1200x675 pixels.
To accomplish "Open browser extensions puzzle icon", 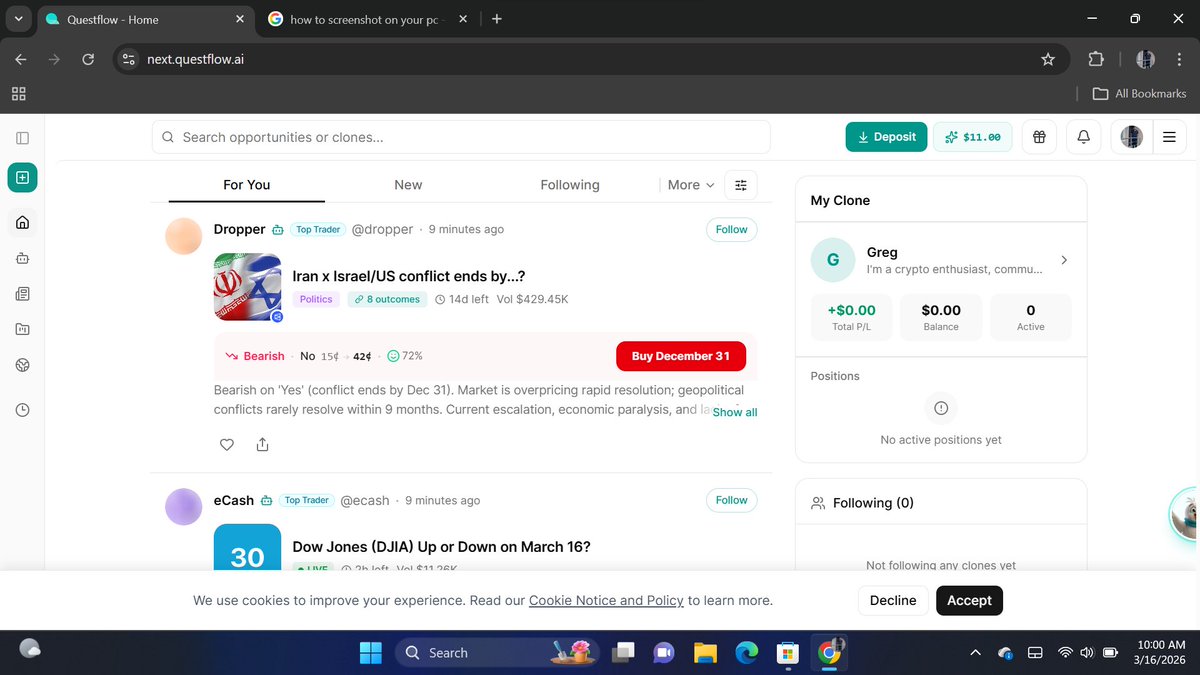I will tap(1096, 59).
